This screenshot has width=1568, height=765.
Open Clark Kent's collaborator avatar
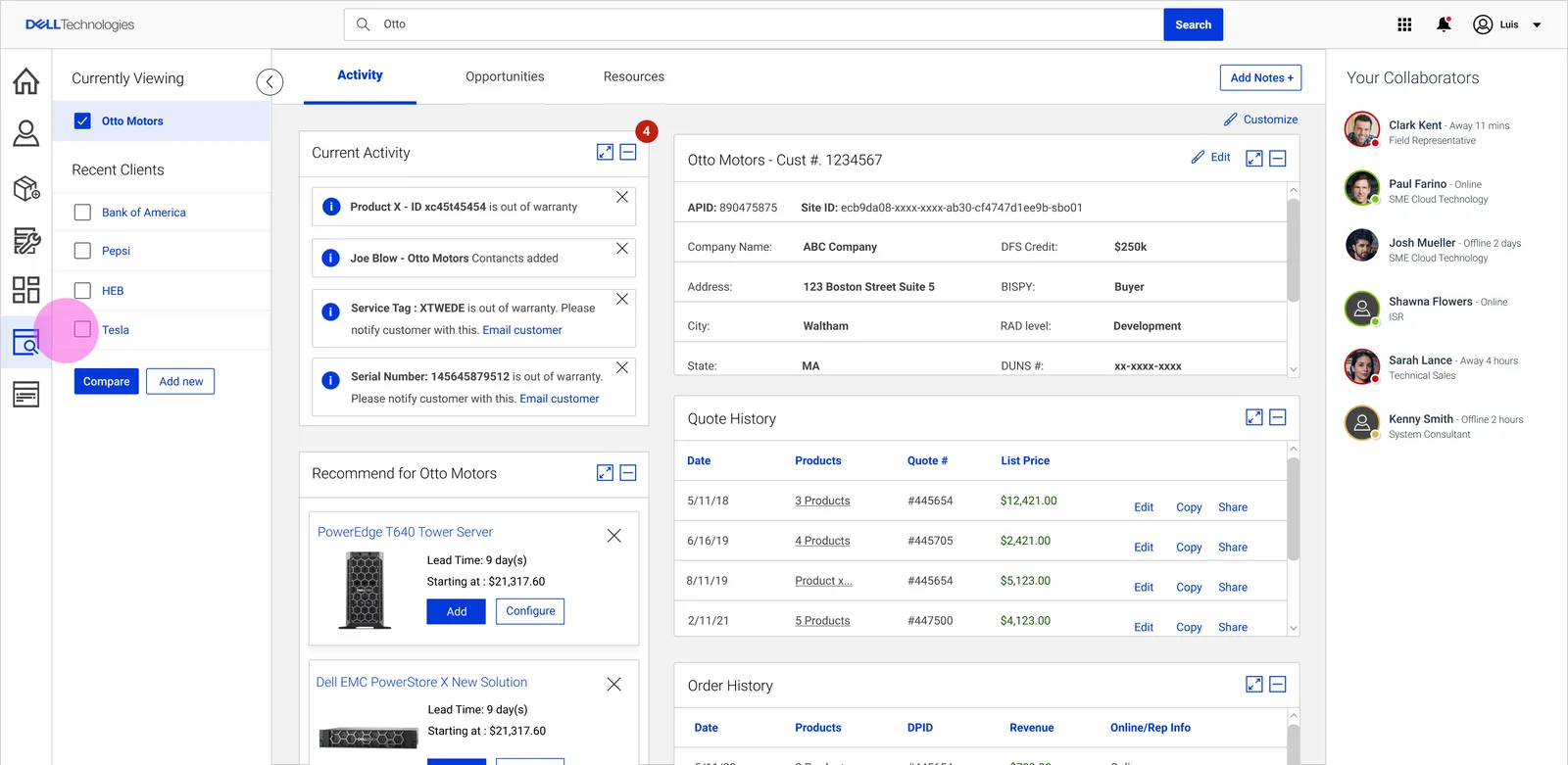1362,129
